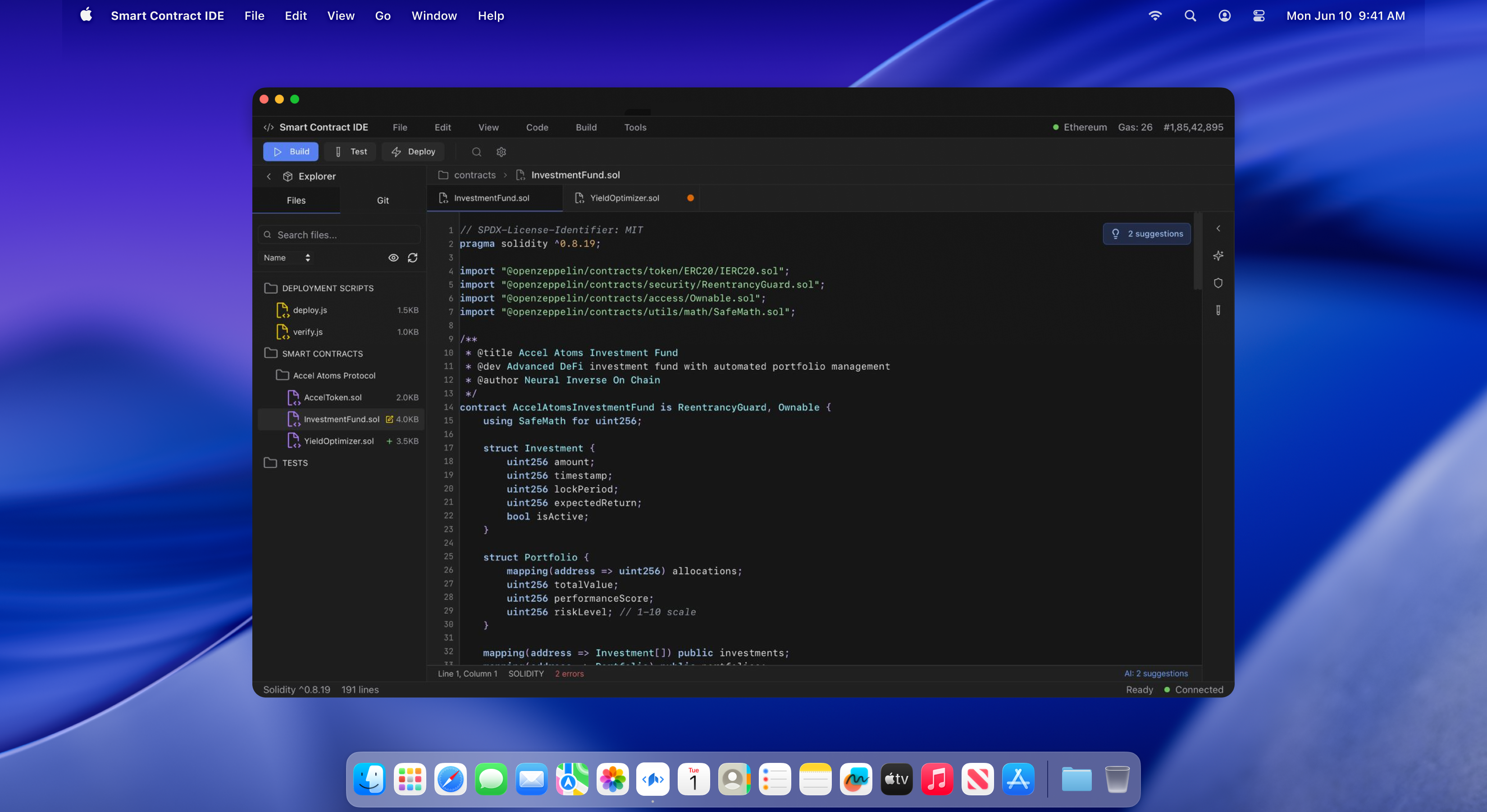This screenshot has width=1487, height=812.
Task: Click the Search files input field
Action: coord(341,235)
